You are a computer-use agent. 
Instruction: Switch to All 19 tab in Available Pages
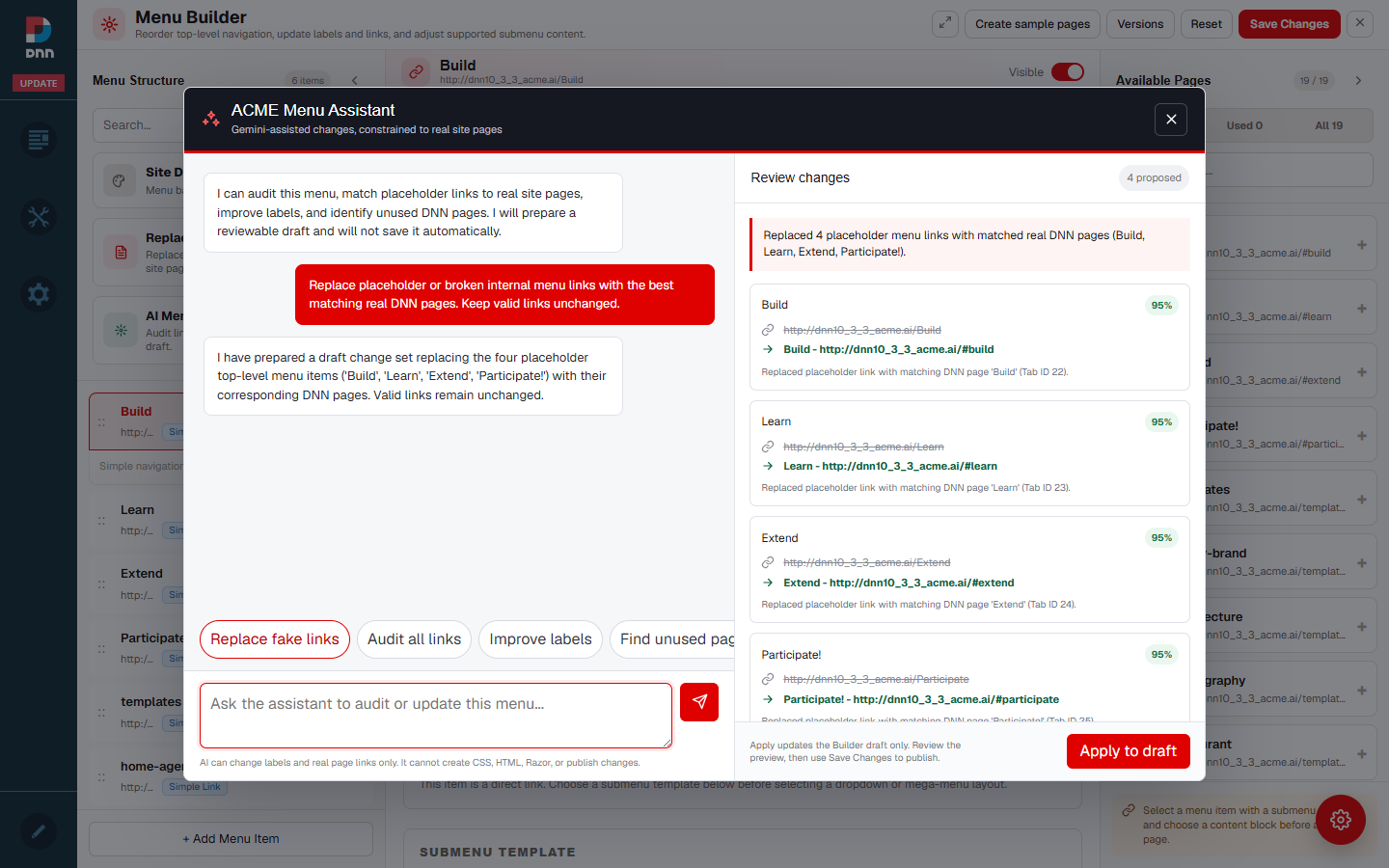point(1329,125)
